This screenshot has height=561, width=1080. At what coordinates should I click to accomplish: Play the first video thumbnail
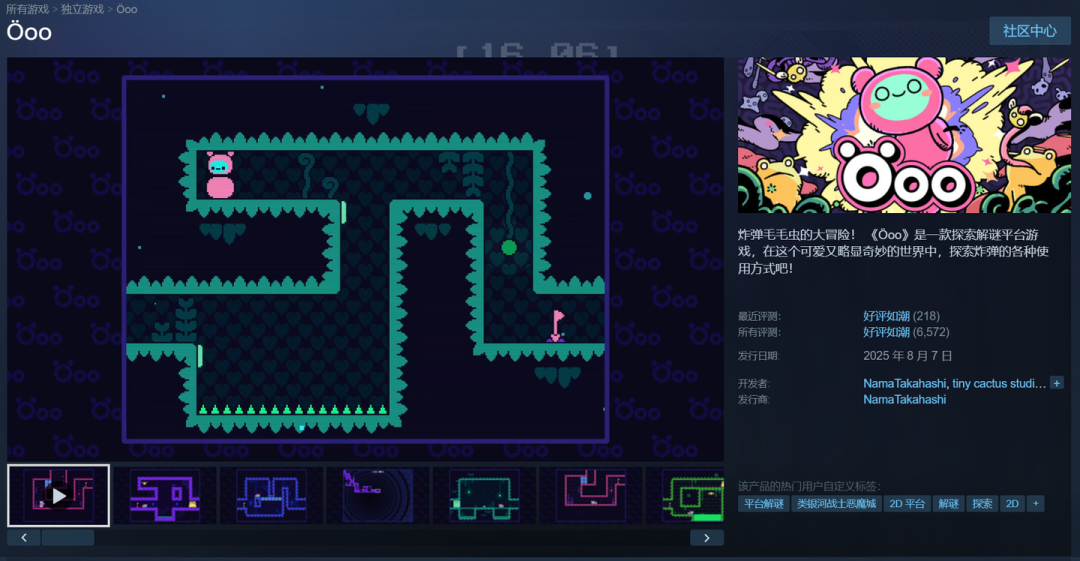(x=59, y=496)
